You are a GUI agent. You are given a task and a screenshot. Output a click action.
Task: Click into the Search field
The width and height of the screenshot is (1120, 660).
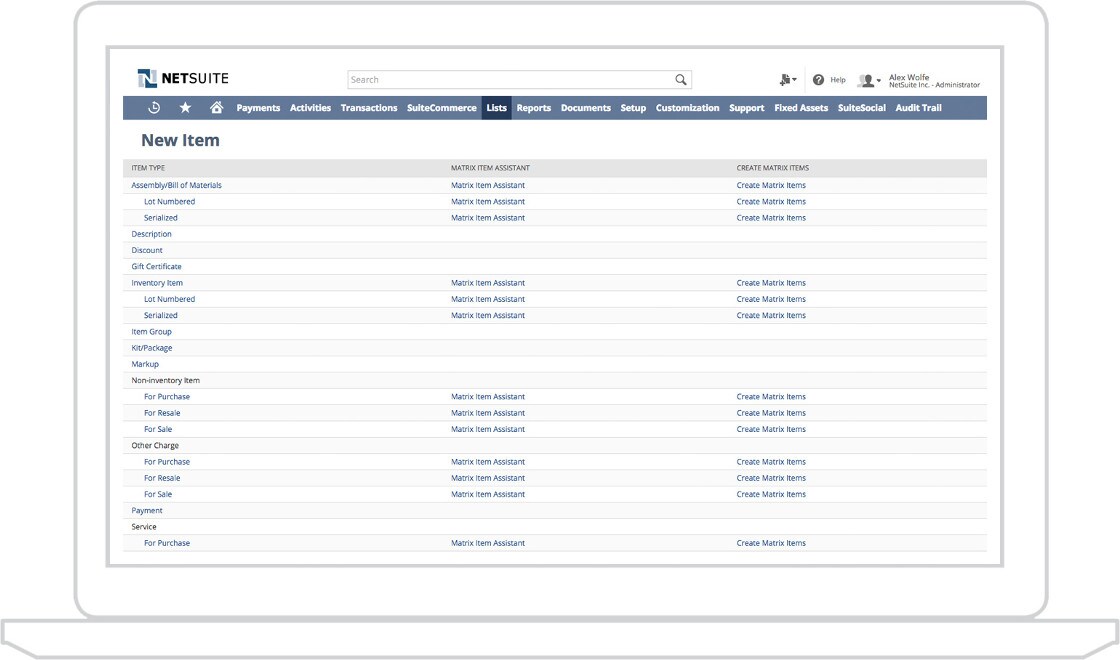point(519,80)
